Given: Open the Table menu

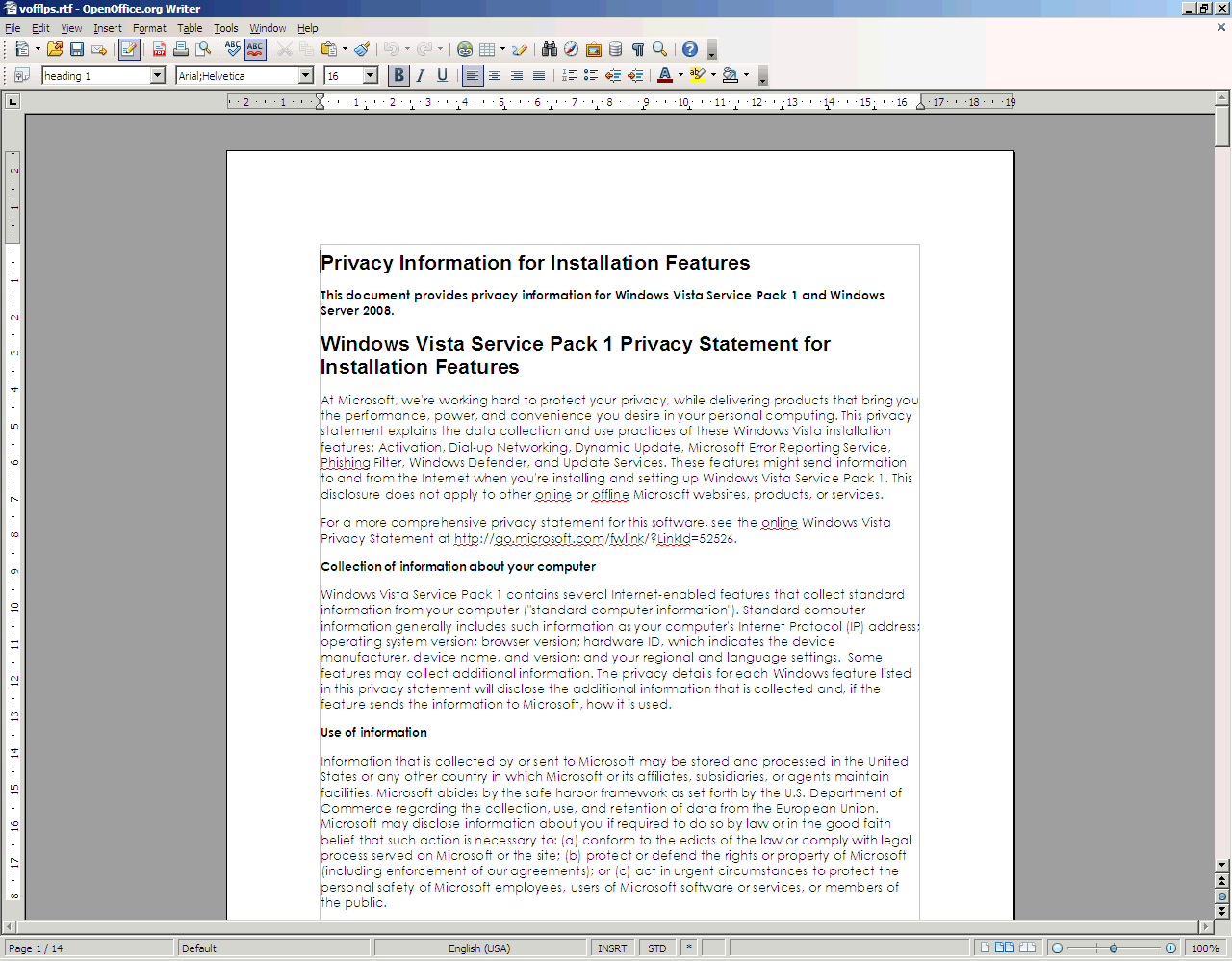Looking at the screenshot, I should [x=190, y=28].
